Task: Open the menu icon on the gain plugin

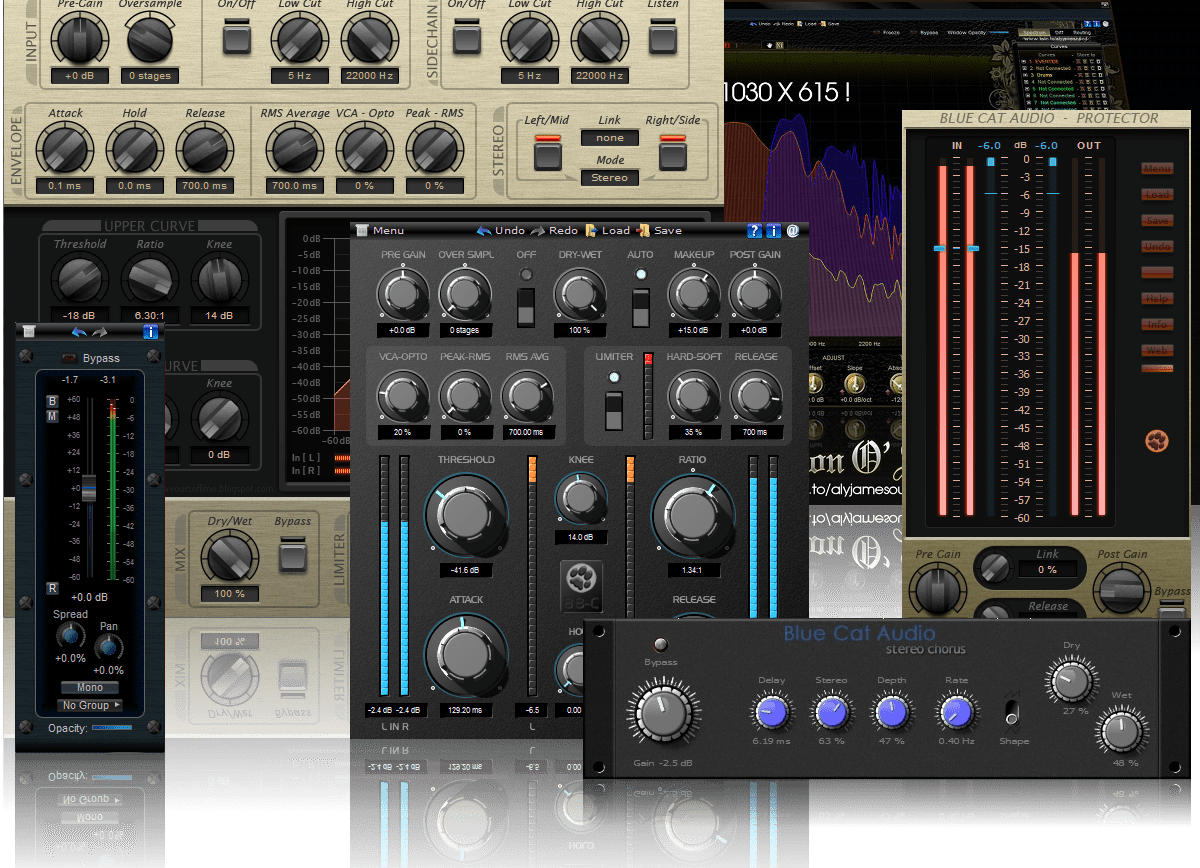Action: point(29,332)
